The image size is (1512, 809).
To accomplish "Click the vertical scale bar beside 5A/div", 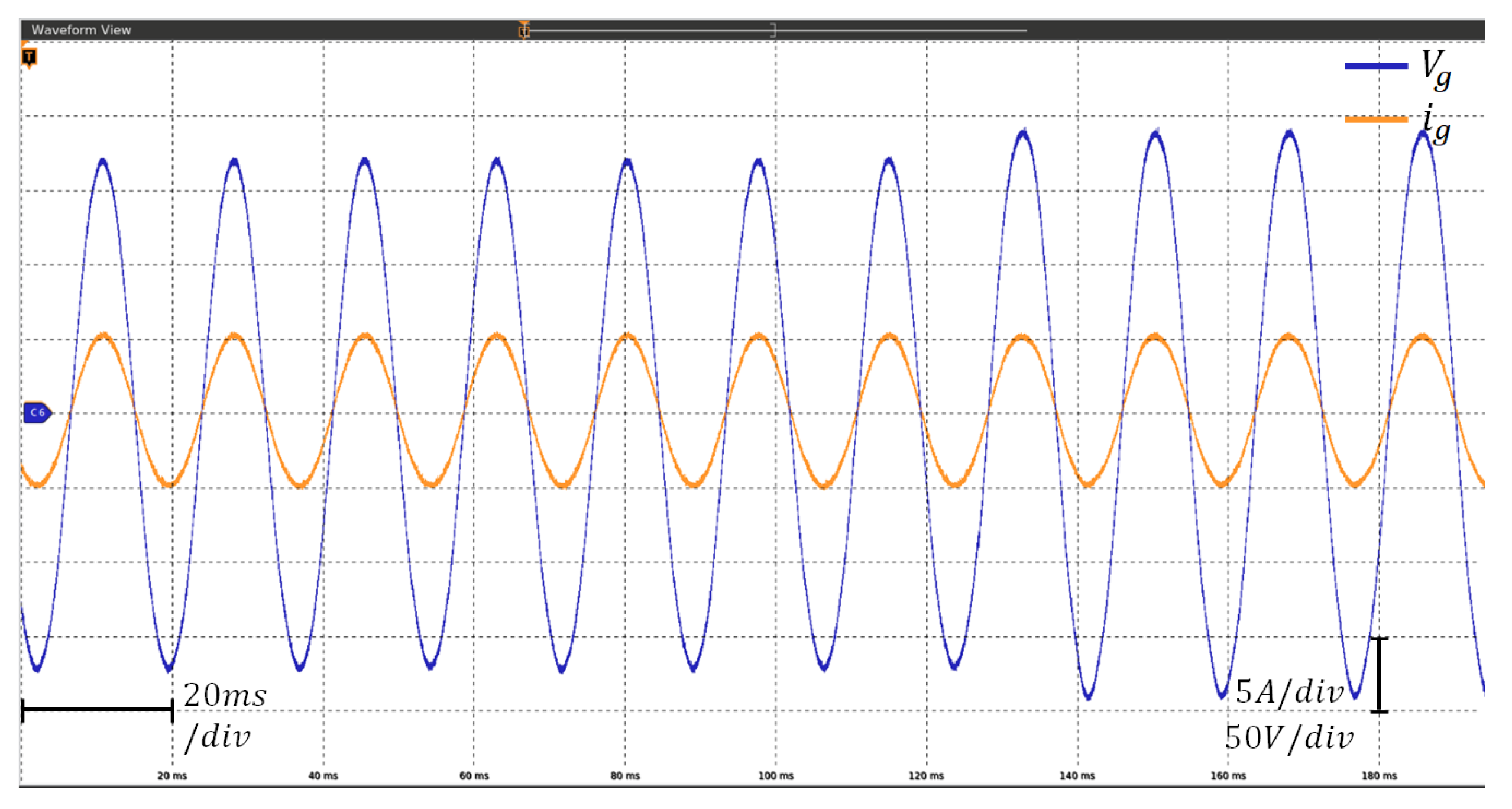I will [1379, 675].
